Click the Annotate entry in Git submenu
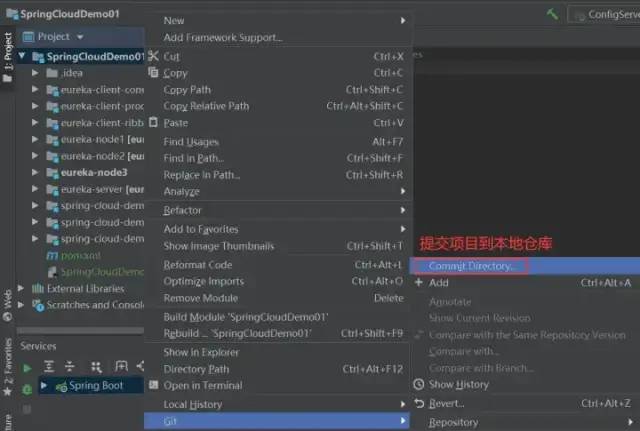The width and height of the screenshot is (640, 431). [x=525, y=302]
